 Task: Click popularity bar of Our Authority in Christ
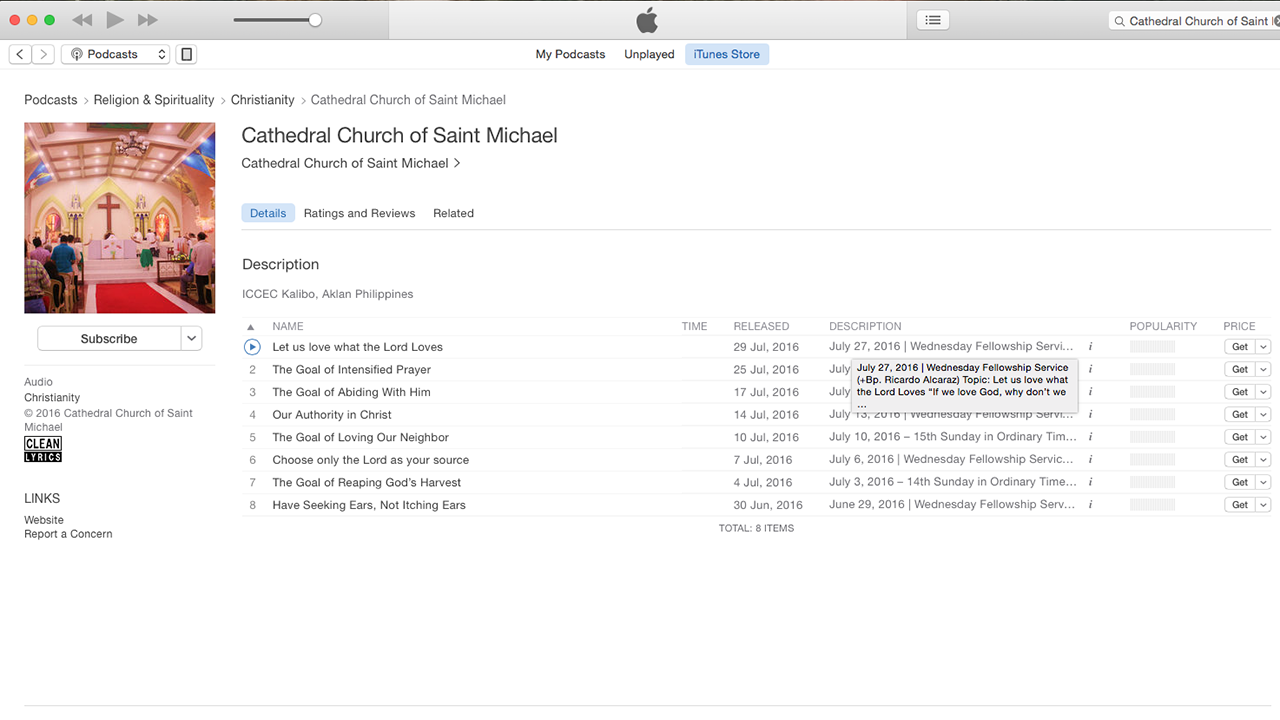pos(1152,415)
